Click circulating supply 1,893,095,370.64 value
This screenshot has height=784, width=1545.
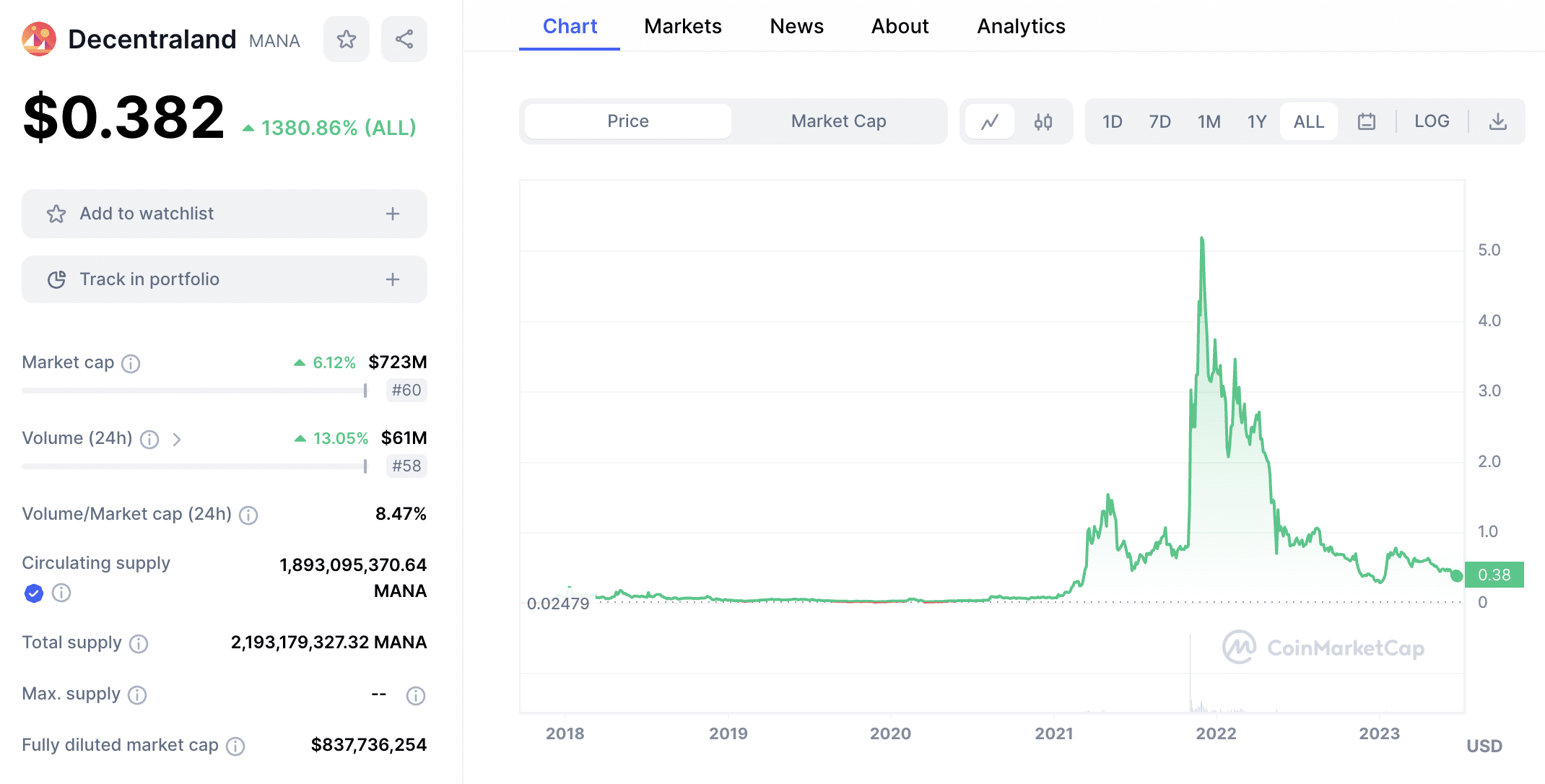click(353, 565)
